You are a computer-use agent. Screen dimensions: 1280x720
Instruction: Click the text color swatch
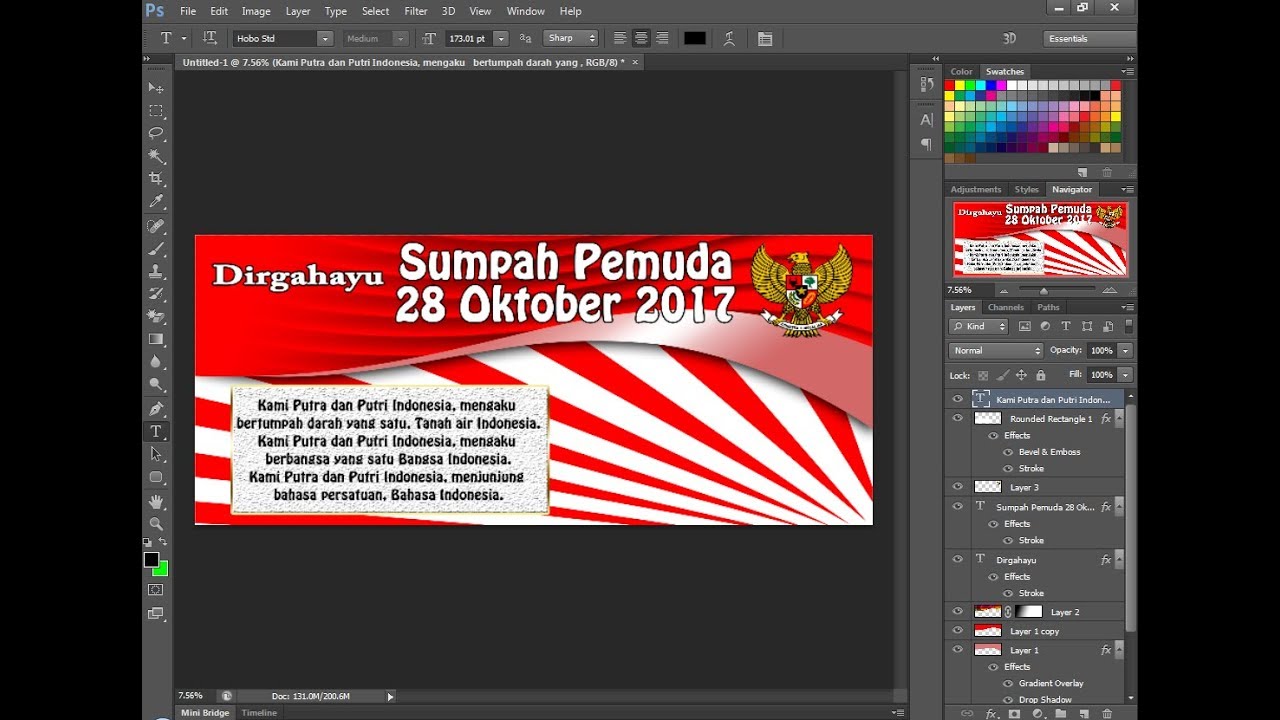[x=694, y=38]
